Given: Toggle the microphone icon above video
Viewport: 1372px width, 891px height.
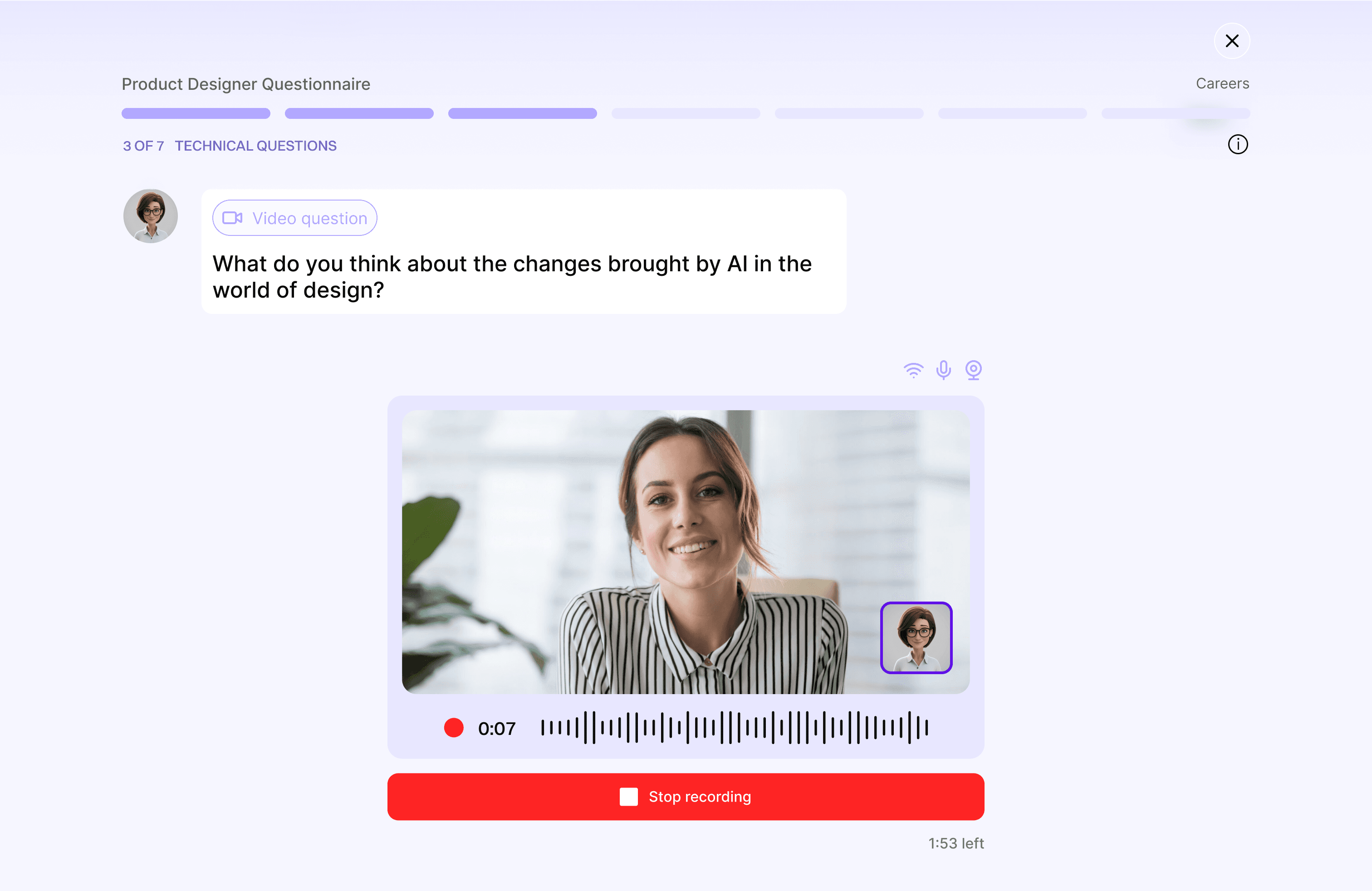Looking at the screenshot, I should click(x=944, y=370).
